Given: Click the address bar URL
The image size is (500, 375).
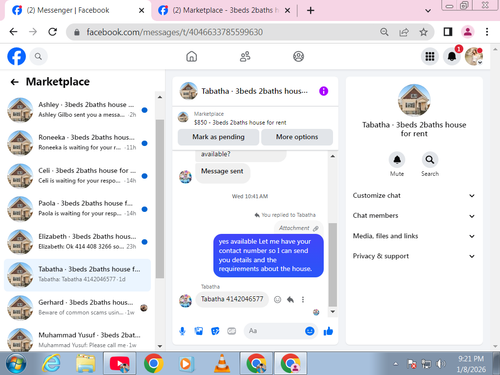Looking at the screenshot, I should pos(175,32).
